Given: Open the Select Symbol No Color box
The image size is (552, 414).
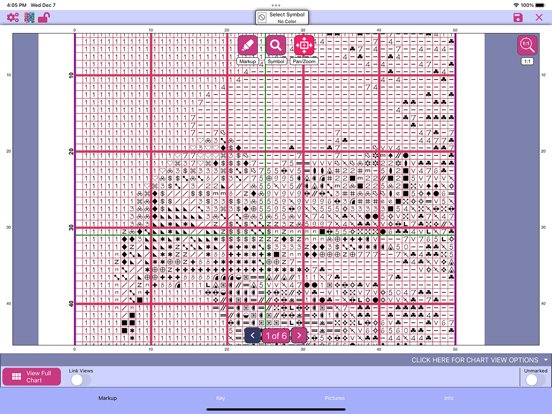Looking at the screenshot, I should click(x=282, y=17).
